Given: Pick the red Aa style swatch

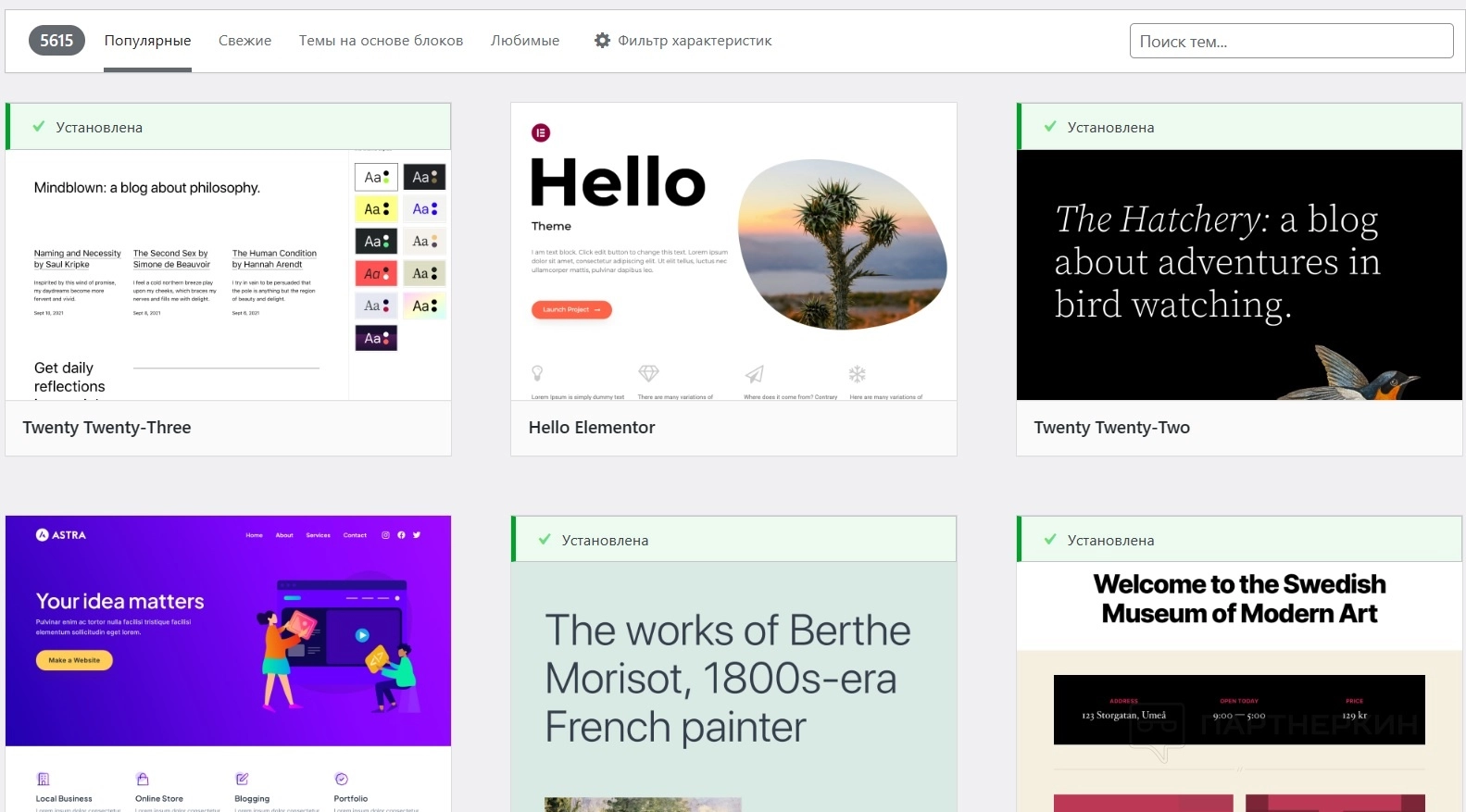Looking at the screenshot, I should (x=376, y=273).
